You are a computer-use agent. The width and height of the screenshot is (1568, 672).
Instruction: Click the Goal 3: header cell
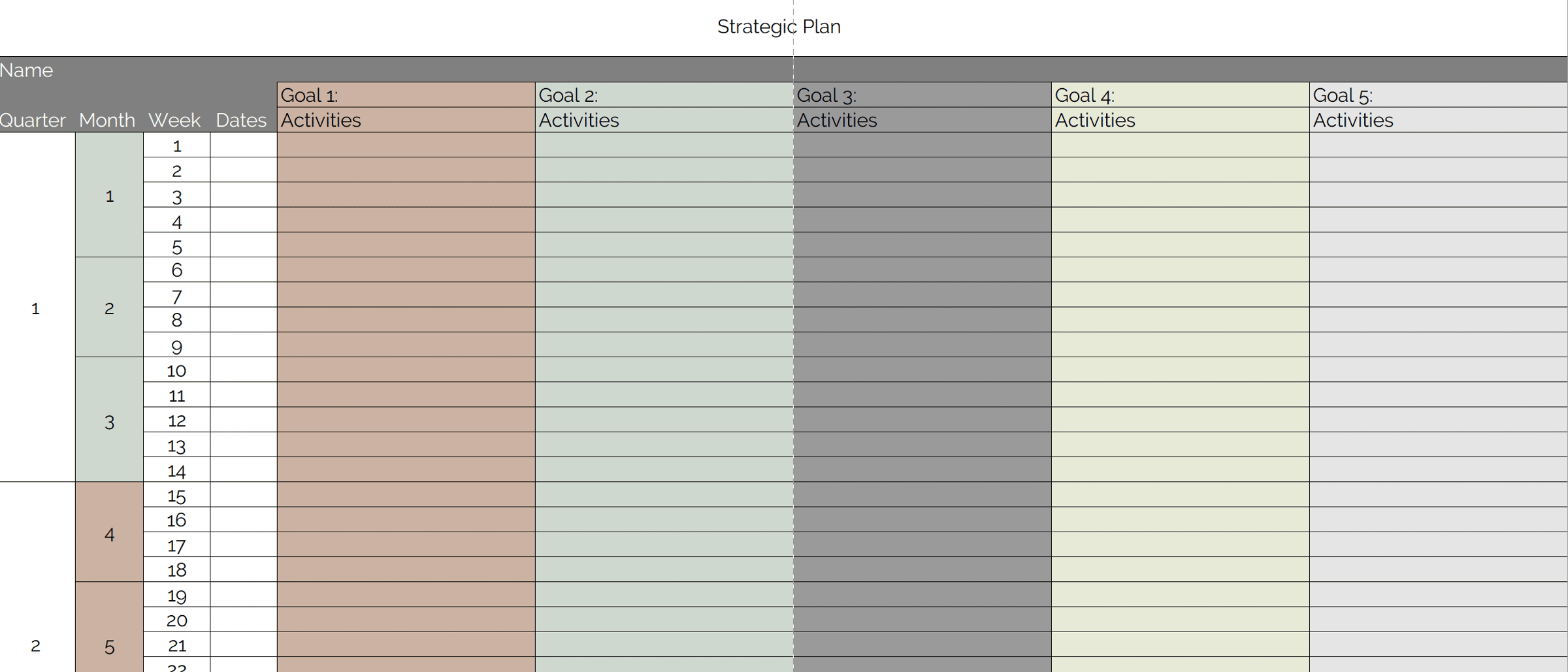921,95
